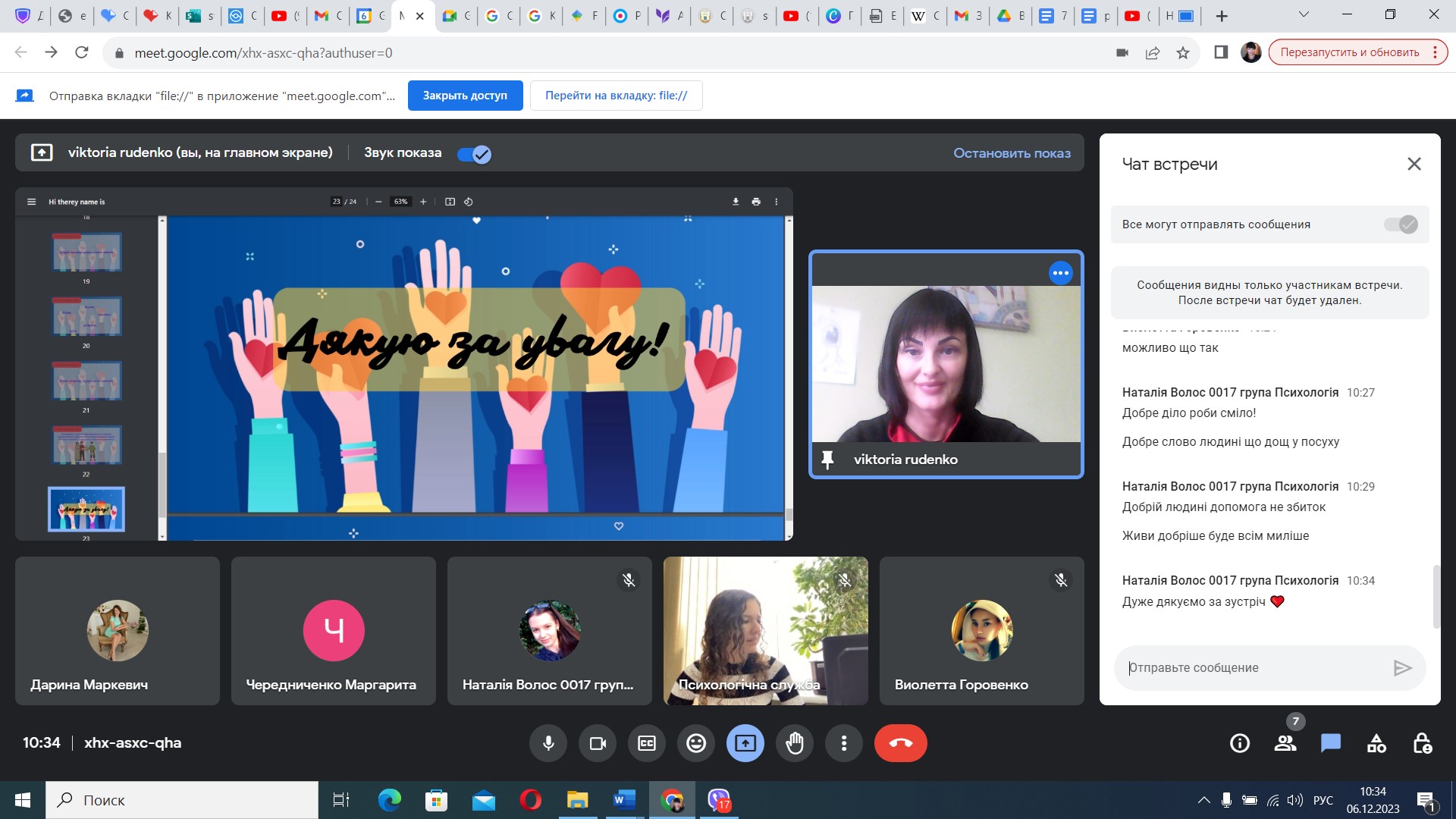Enable closed captions
Viewport: 1456px width, 819px height.
point(647,743)
